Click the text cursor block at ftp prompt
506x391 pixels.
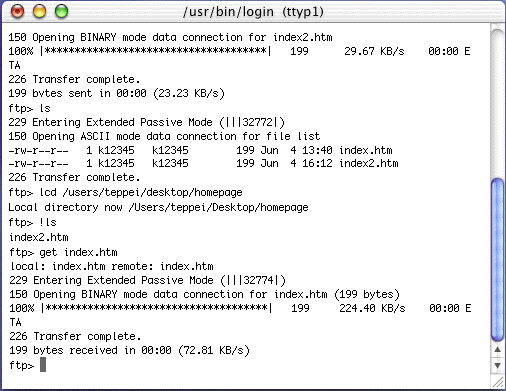tap(43, 365)
